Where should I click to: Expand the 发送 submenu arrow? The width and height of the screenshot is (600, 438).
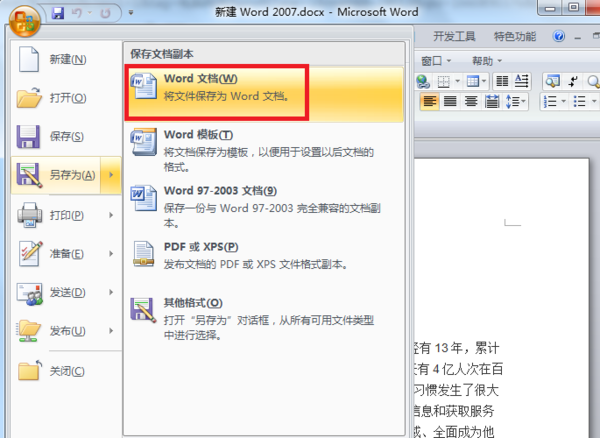pos(111,292)
